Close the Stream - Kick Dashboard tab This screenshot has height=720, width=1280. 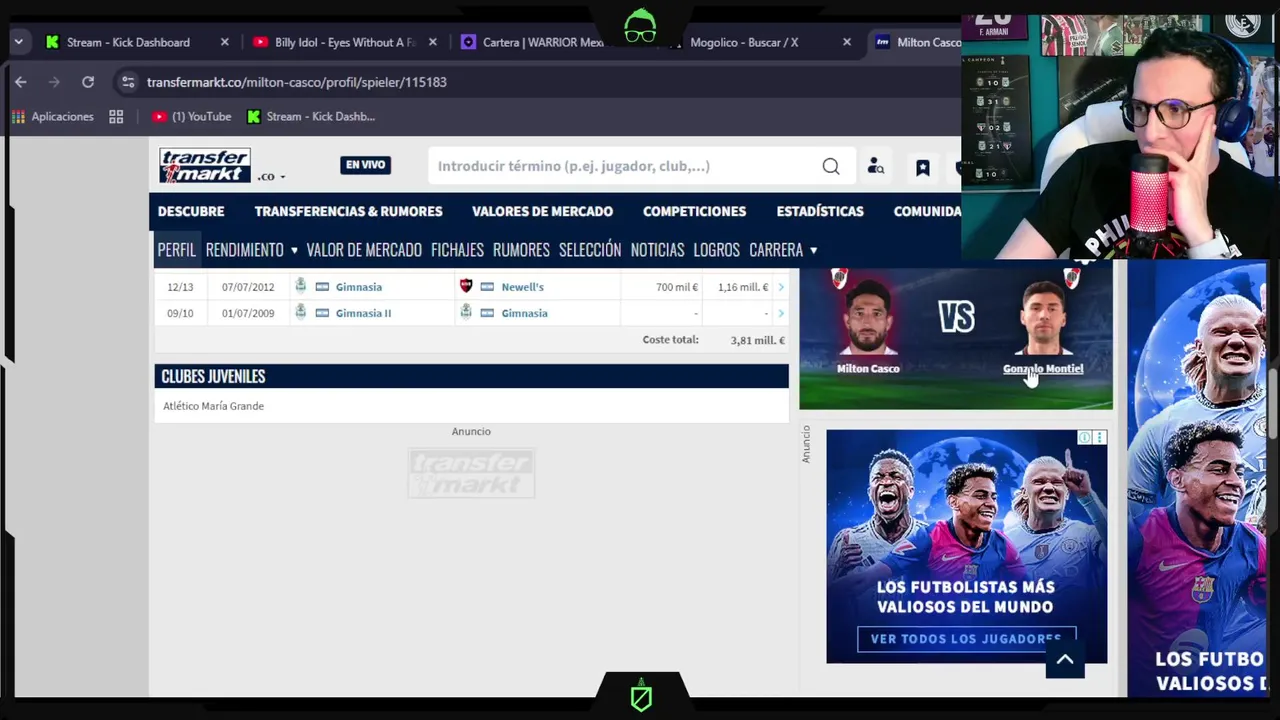point(224,42)
